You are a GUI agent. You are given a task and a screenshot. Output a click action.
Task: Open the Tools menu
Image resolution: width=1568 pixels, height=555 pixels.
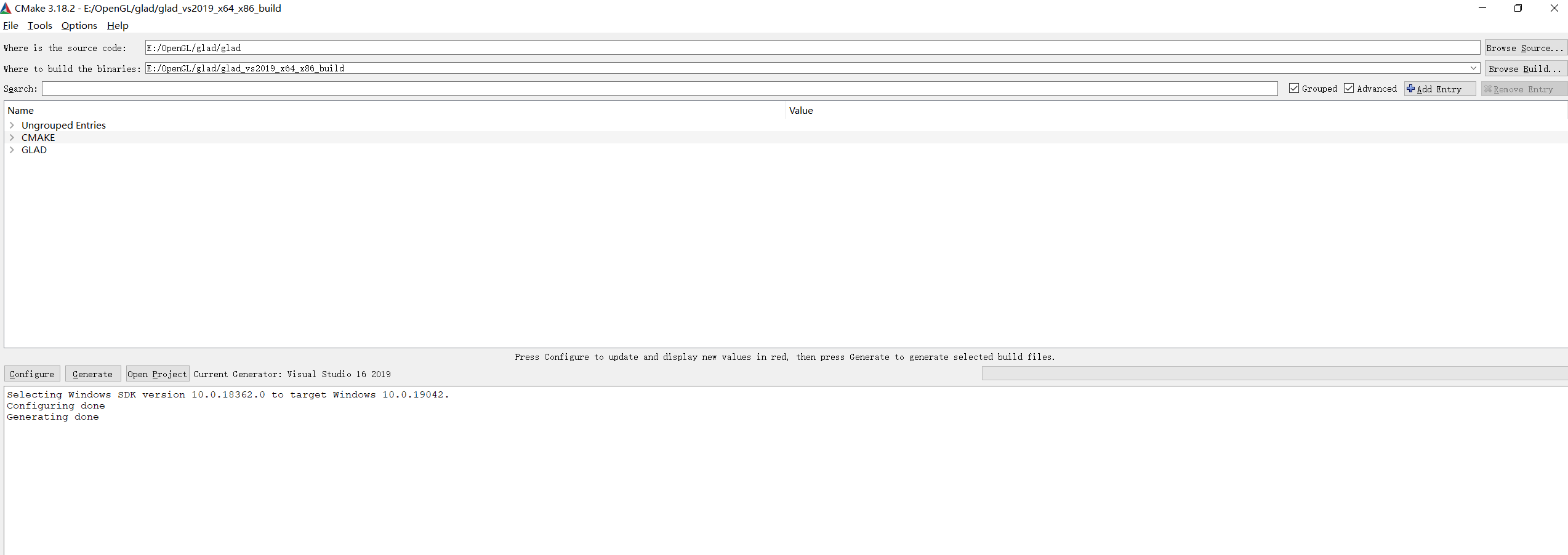click(40, 26)
